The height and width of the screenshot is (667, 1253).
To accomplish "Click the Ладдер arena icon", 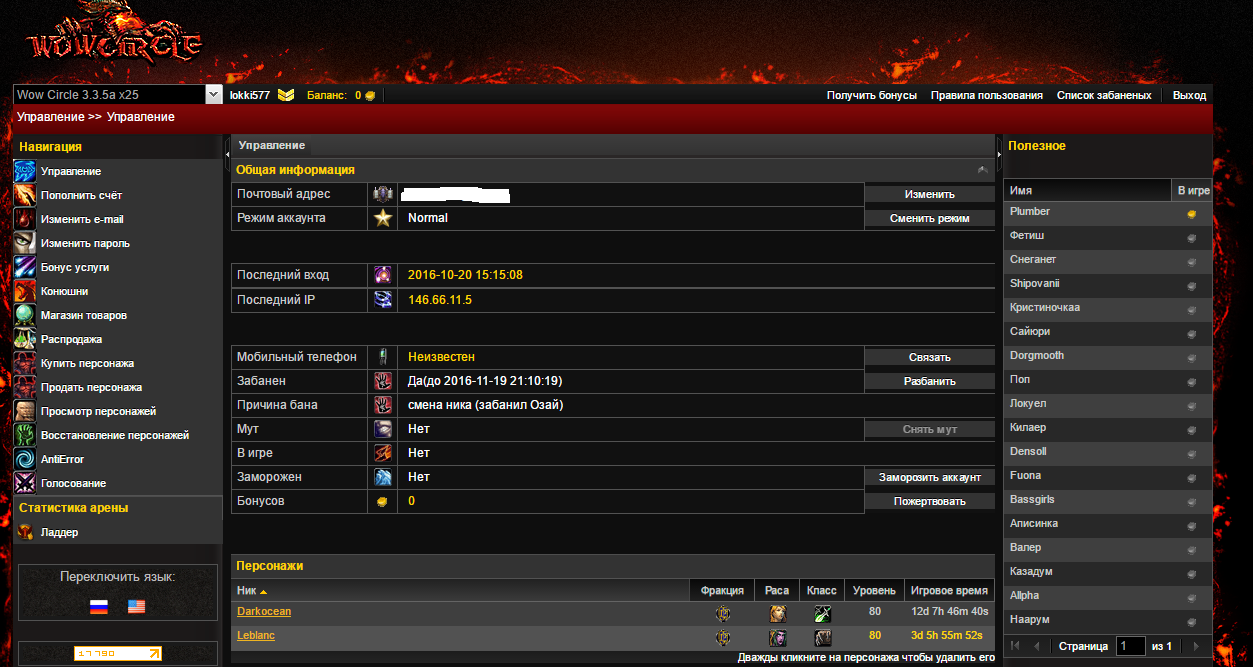I will [x=25, y=532].
